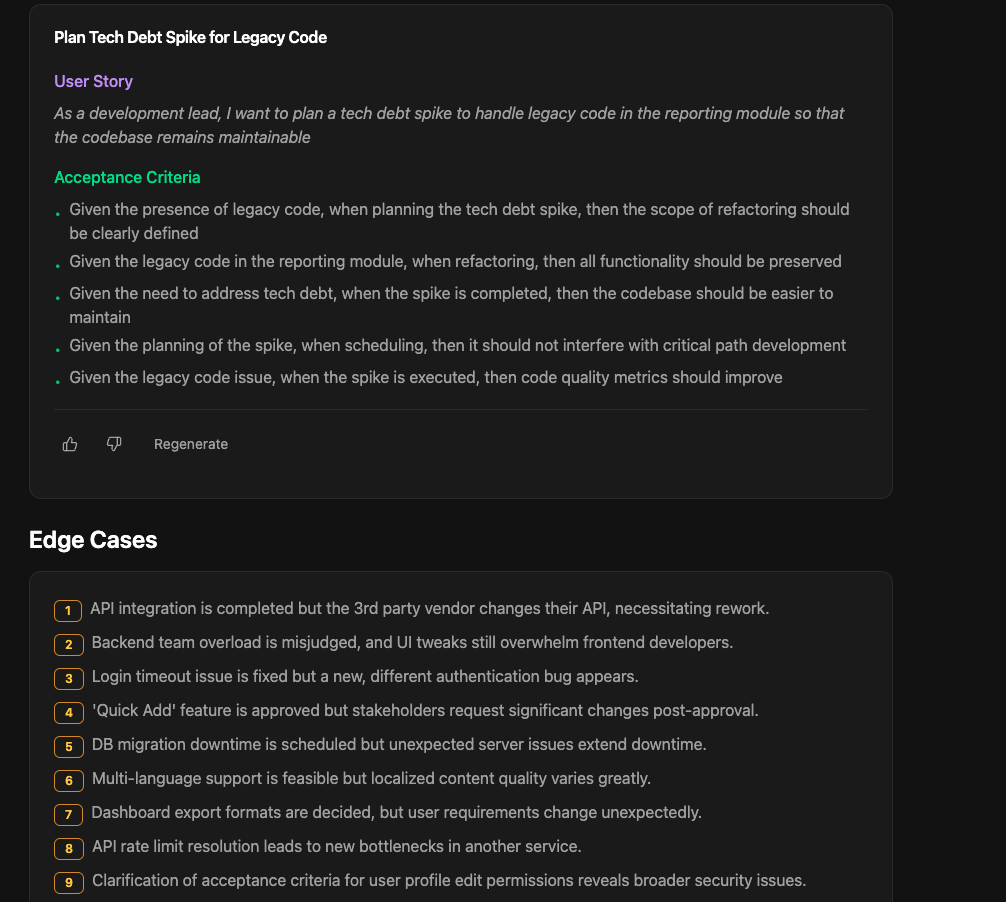Viewport: 1006px width, 902px height.
Task: Click the 'code quality metrics should improve' criterion
Action: [425, 378]
